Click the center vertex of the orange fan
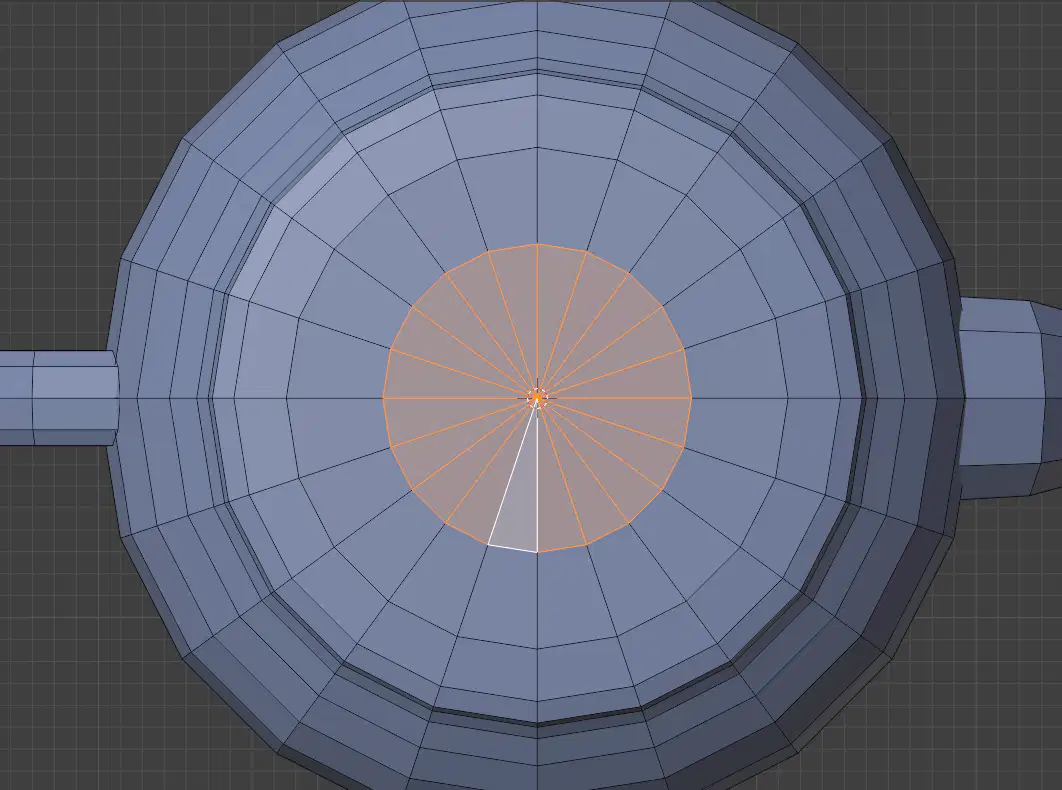The width and height of the screenshot is (1062, 790). click(537, 398)
